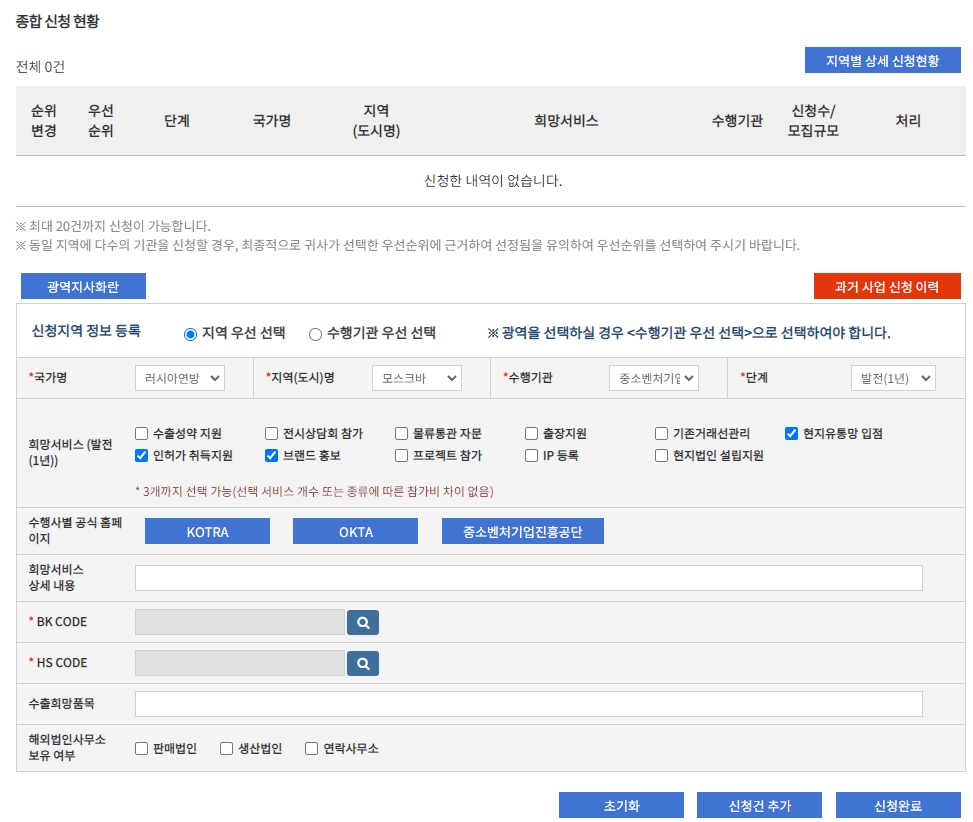Check the 전시상담회 참가 checkbox
Image resolution: width=973 pixels, height=822 pixels.
click(269, 432)
